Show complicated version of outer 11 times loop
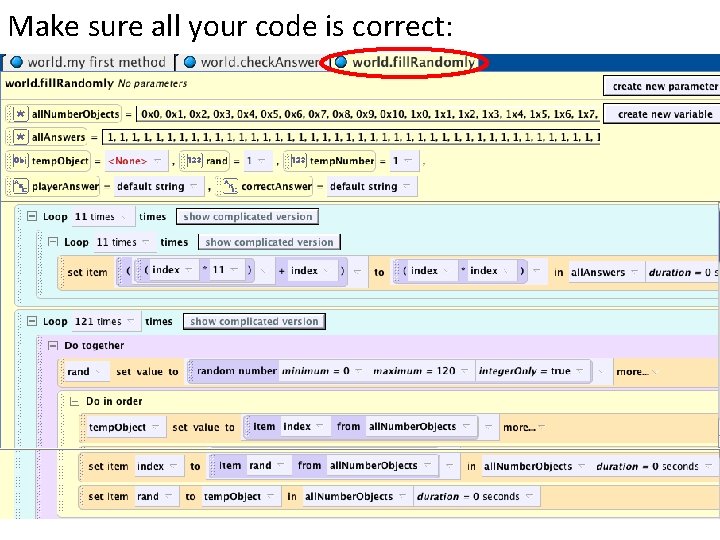The width and height of the screenshot is (720, 540). coord(248,217)
